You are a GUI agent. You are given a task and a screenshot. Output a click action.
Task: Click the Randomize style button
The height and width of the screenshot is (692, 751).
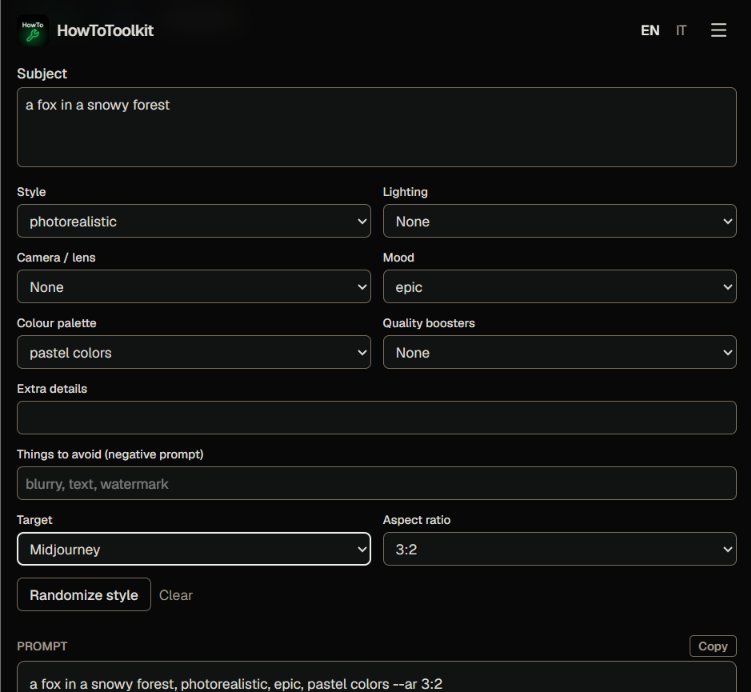pos(84,595)
